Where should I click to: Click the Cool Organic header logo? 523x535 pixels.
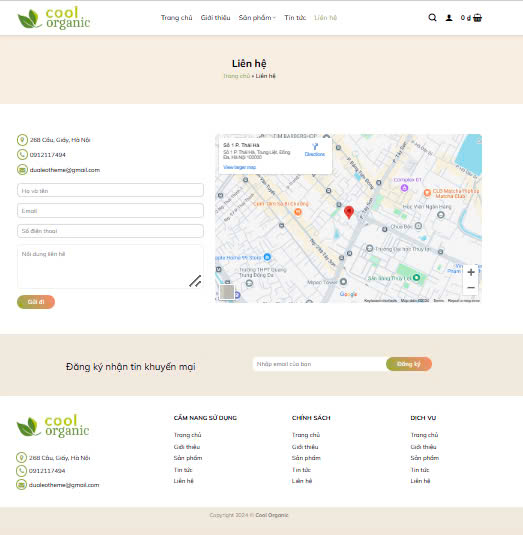point(54,18)
